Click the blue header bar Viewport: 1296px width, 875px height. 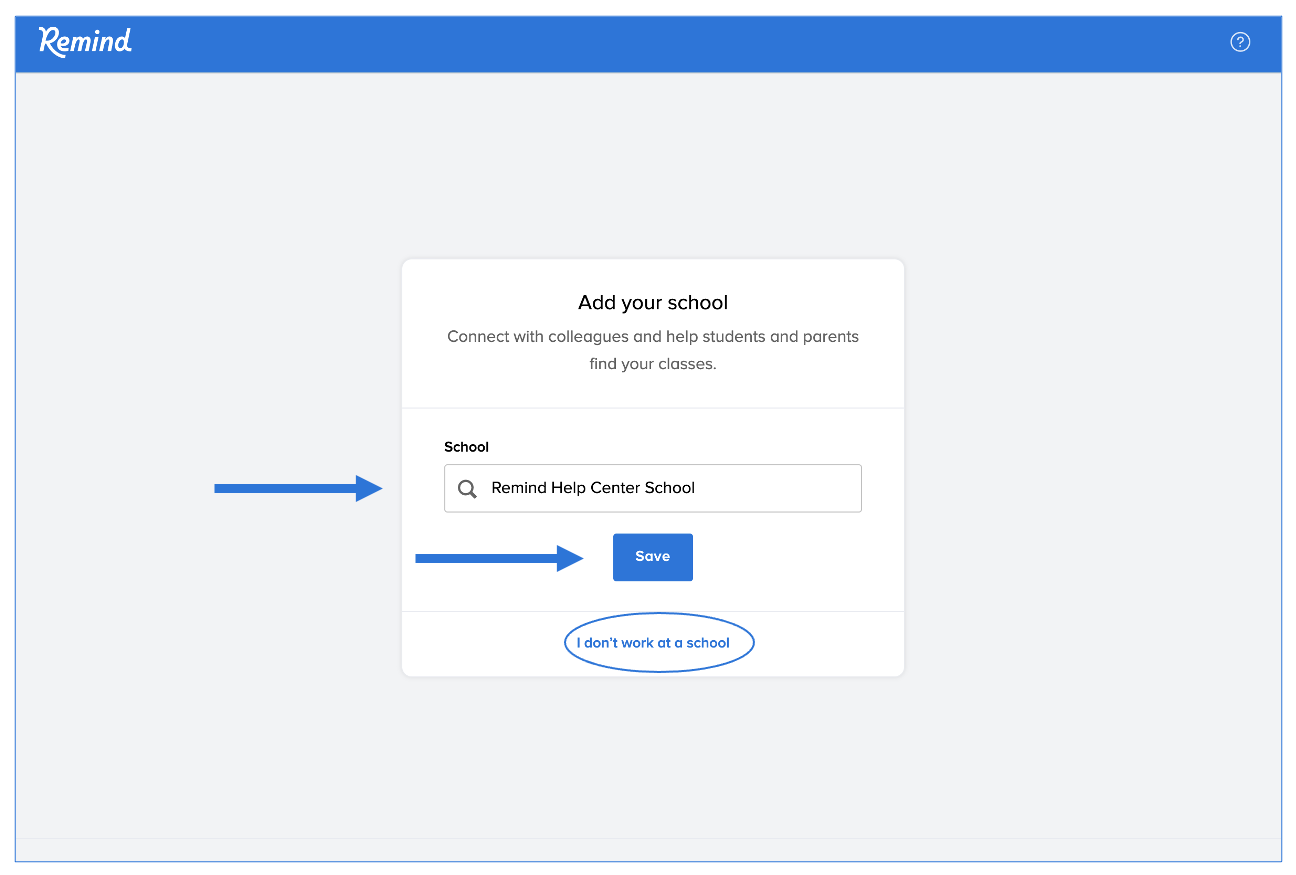648,42
